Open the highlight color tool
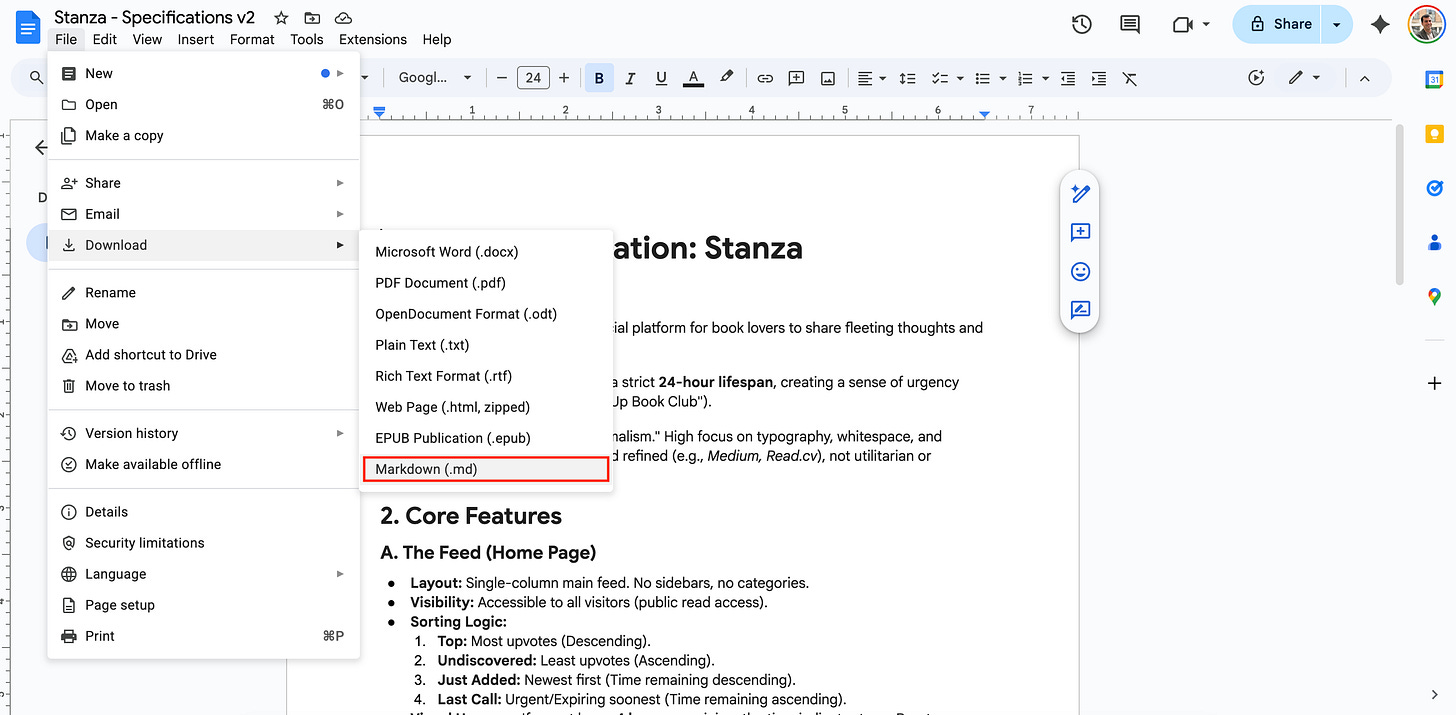Image resolution: width=1456 pixels, height=715 pixels. pos(726,77)
